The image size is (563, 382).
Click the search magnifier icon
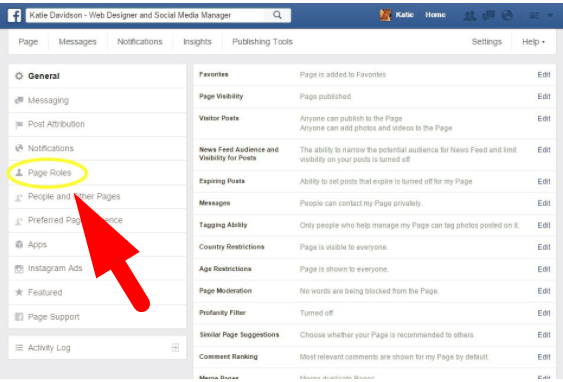(x=277, y=15)
